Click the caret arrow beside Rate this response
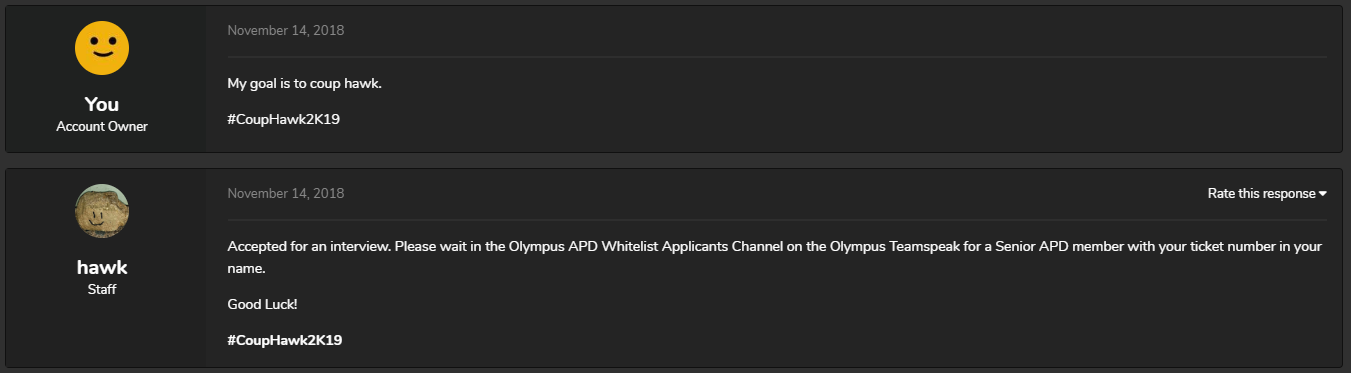The image size is (1351, 373). [x=1323, y=194]
